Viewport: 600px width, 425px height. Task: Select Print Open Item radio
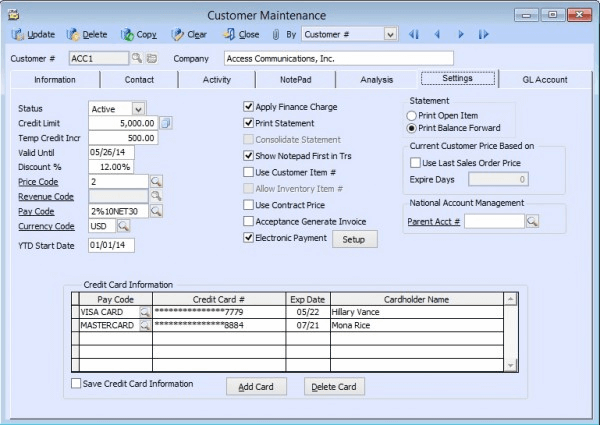(411, 116)
